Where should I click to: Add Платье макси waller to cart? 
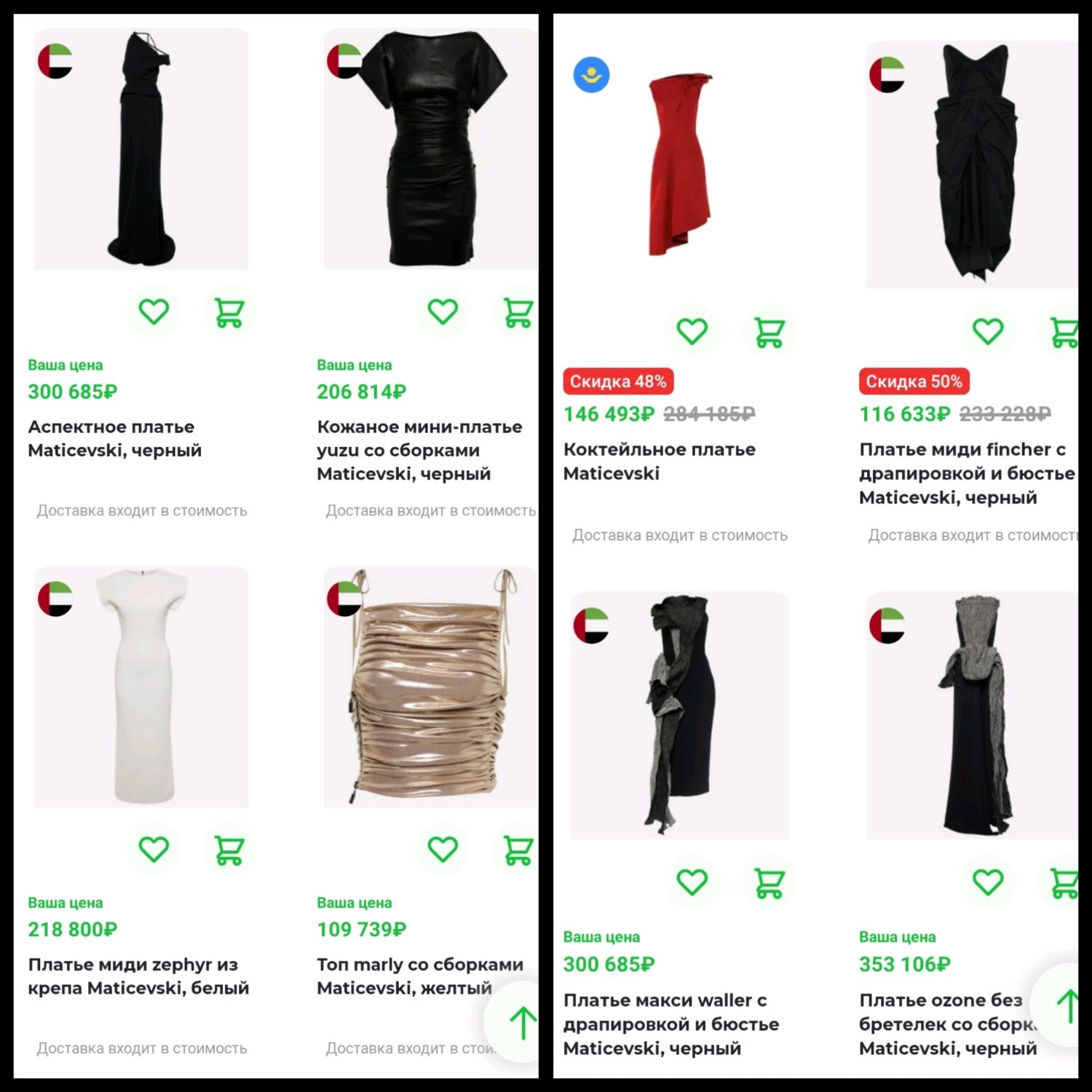click(x=769, y=883)
